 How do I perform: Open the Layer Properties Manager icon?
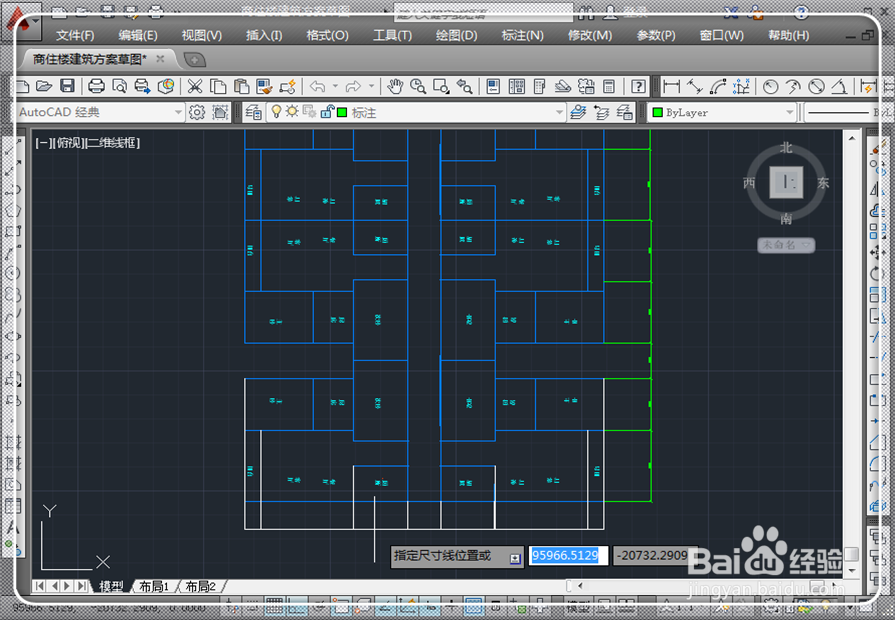coord(253,112)
